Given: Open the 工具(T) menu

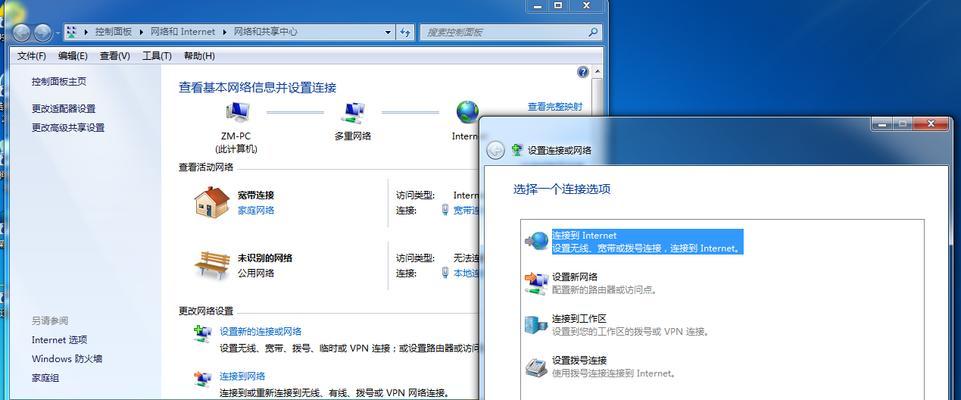Looking at the screenshot, I should point(156,56).
